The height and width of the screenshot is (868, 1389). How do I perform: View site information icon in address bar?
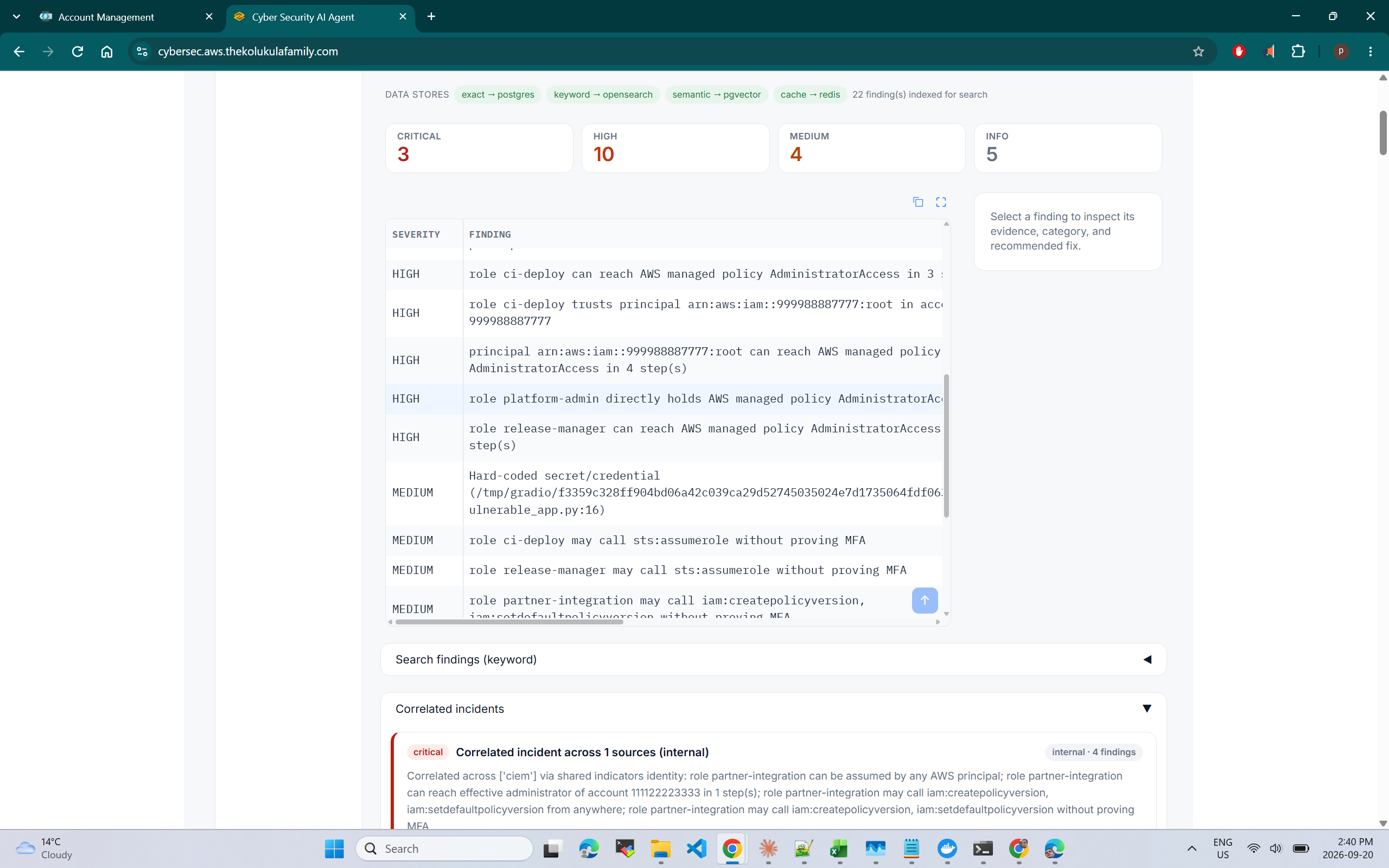142,52
